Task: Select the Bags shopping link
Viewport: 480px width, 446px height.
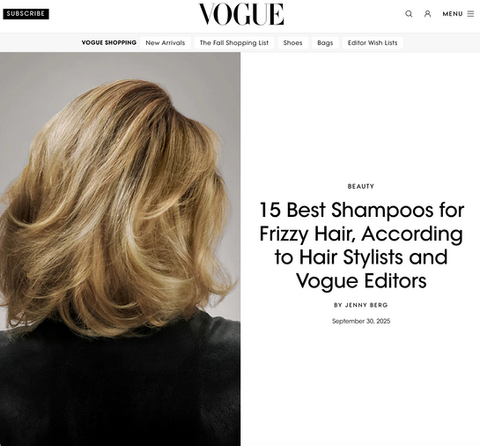Action: coord(325,43)
